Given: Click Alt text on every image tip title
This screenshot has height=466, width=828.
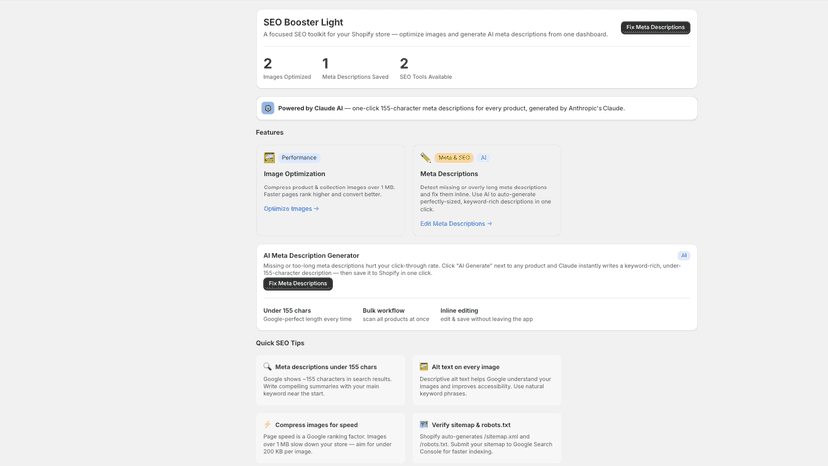Looking at the screenshot, I should pyautogui.click(x=465, y=367).
